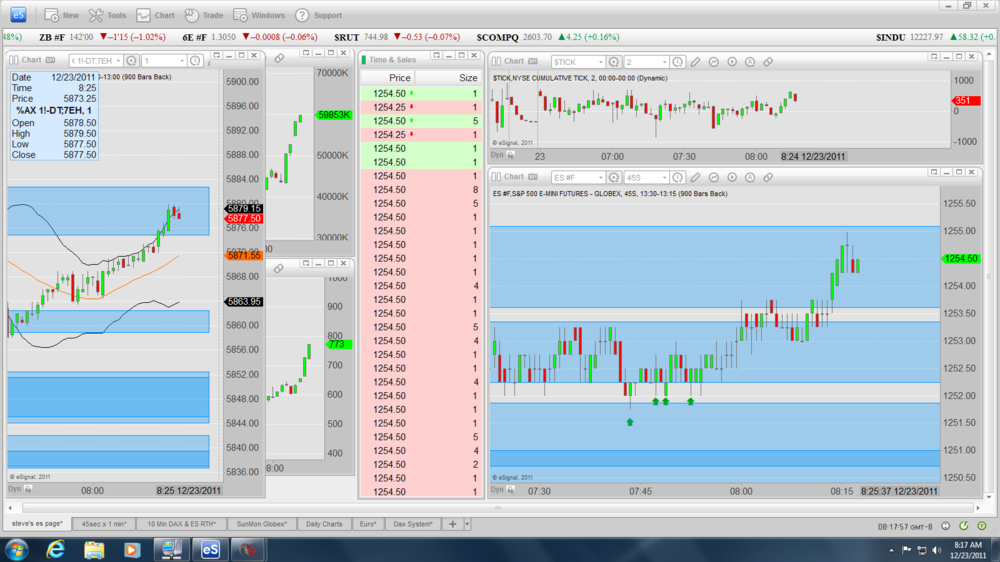Viewport: 1000px width, 562px height.
Task: Open studies icon on ES #F chart
Action: [x=714, y=177]
